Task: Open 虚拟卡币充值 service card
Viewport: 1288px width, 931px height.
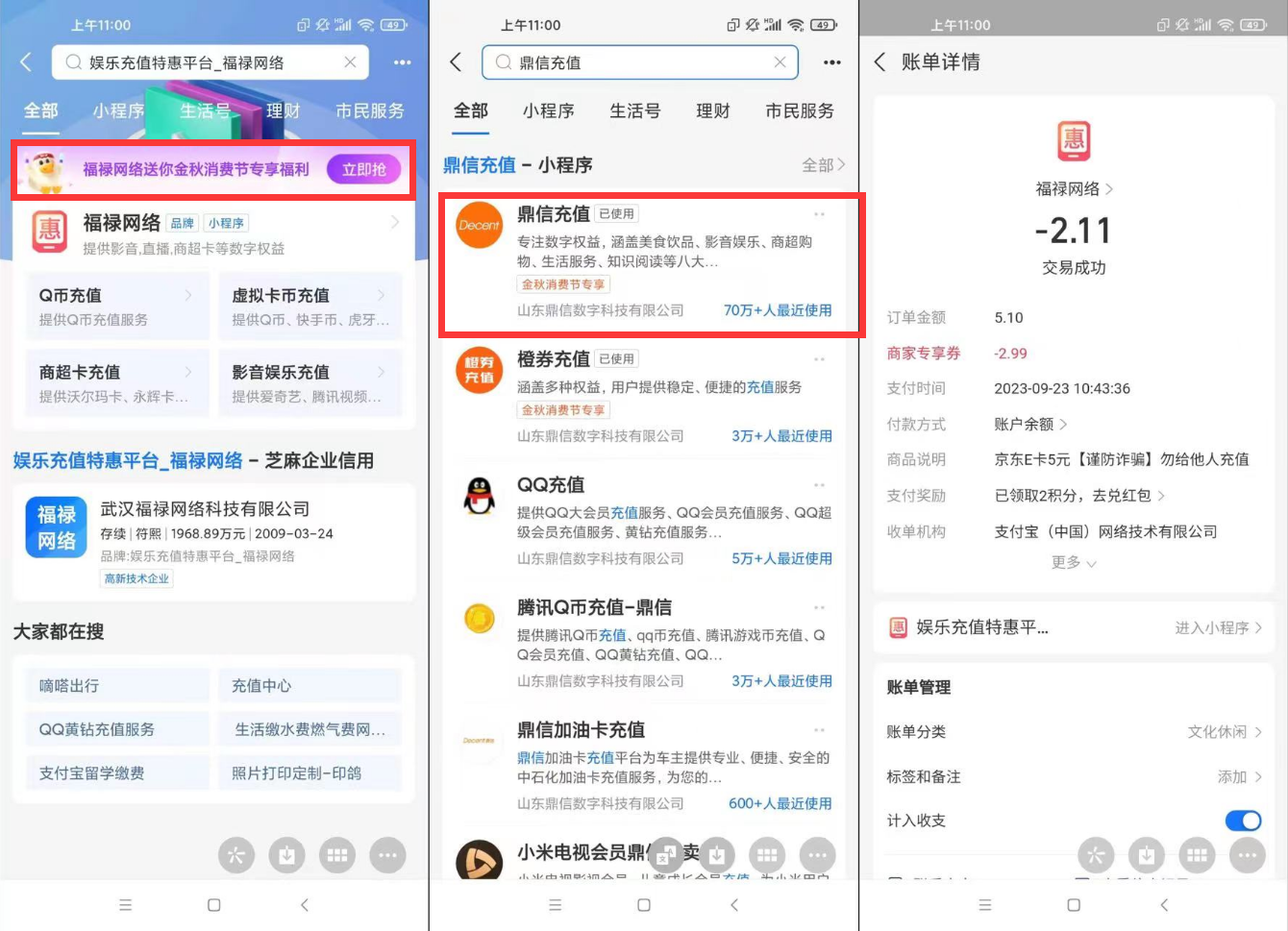Action: click(x=310, y=306)
